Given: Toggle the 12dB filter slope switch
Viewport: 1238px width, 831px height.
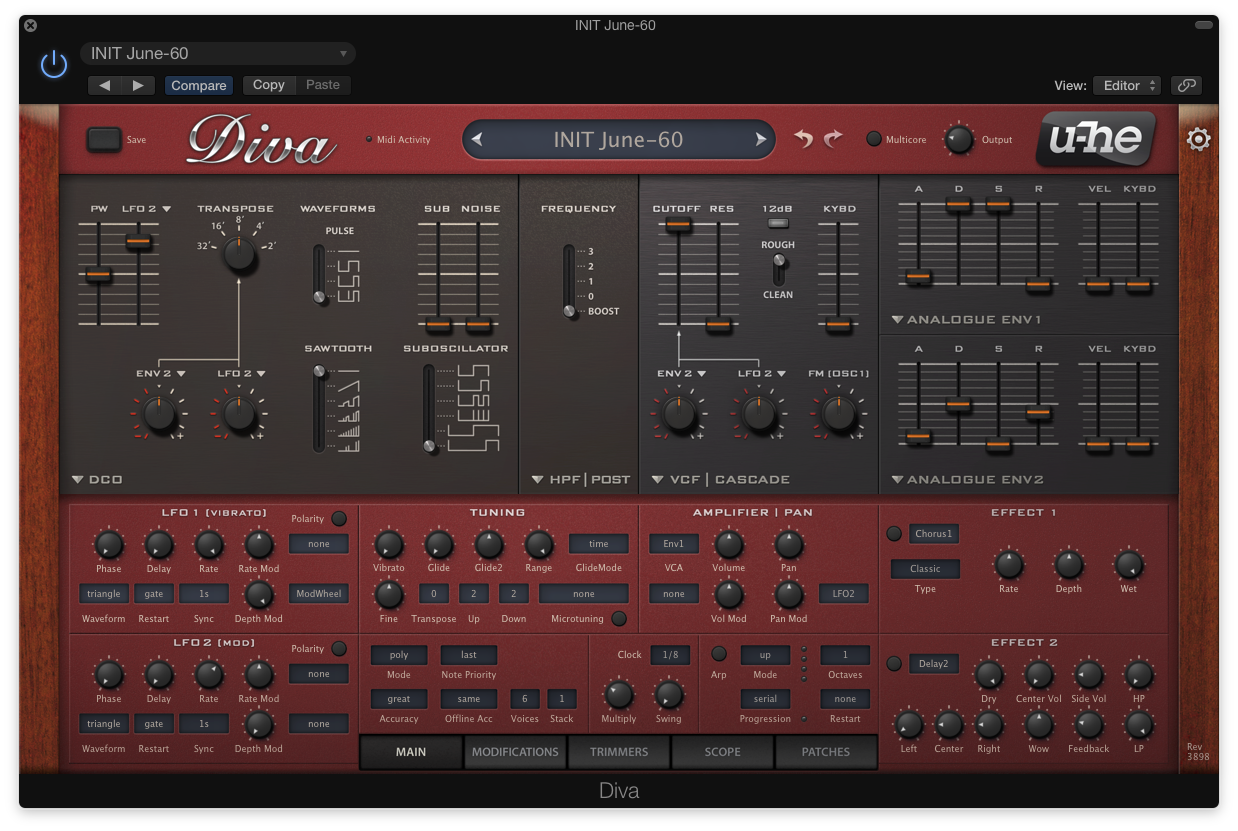Looking at the screenshot, I should (x=778, y=224).
